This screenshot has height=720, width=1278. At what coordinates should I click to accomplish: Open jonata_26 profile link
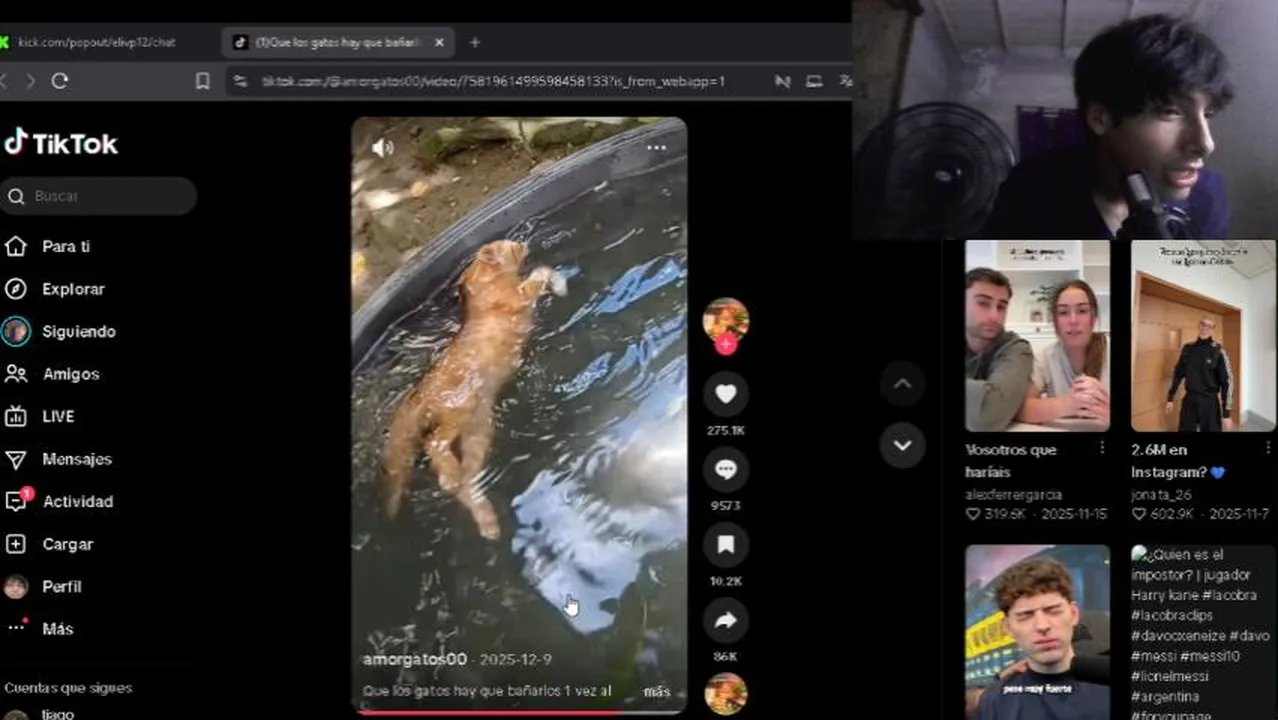1161,494
